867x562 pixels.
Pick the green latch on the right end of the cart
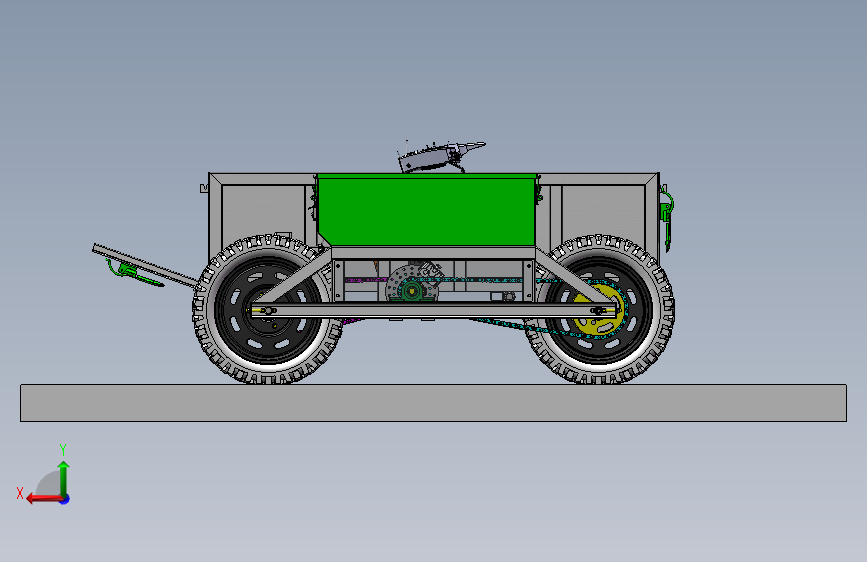click(x=666, y=218)
